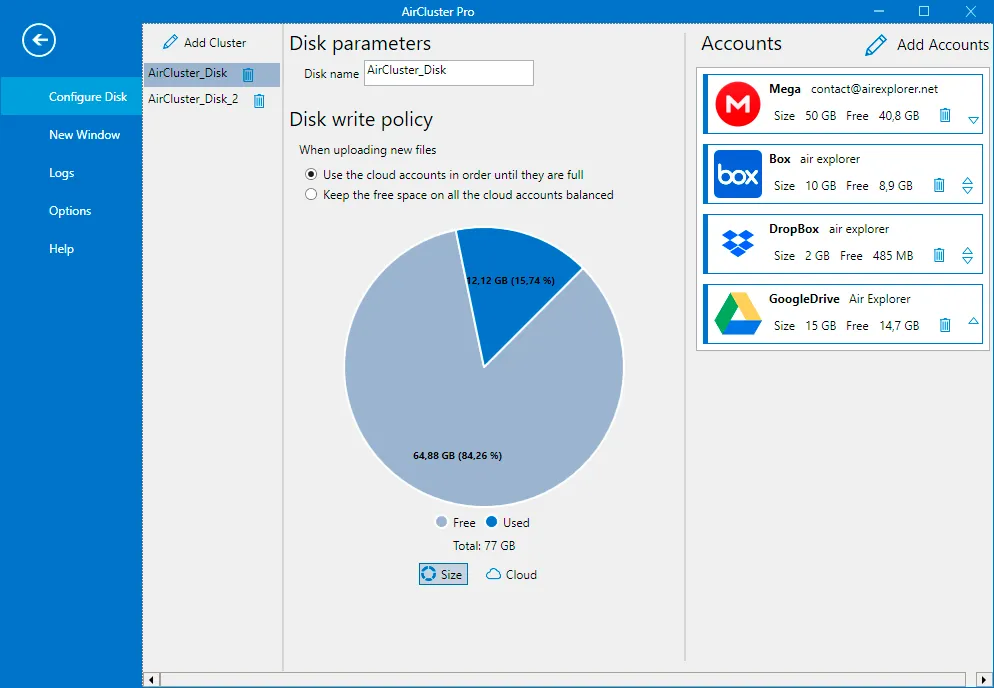Switch pie chart to Cloud view

pos(511,574)
